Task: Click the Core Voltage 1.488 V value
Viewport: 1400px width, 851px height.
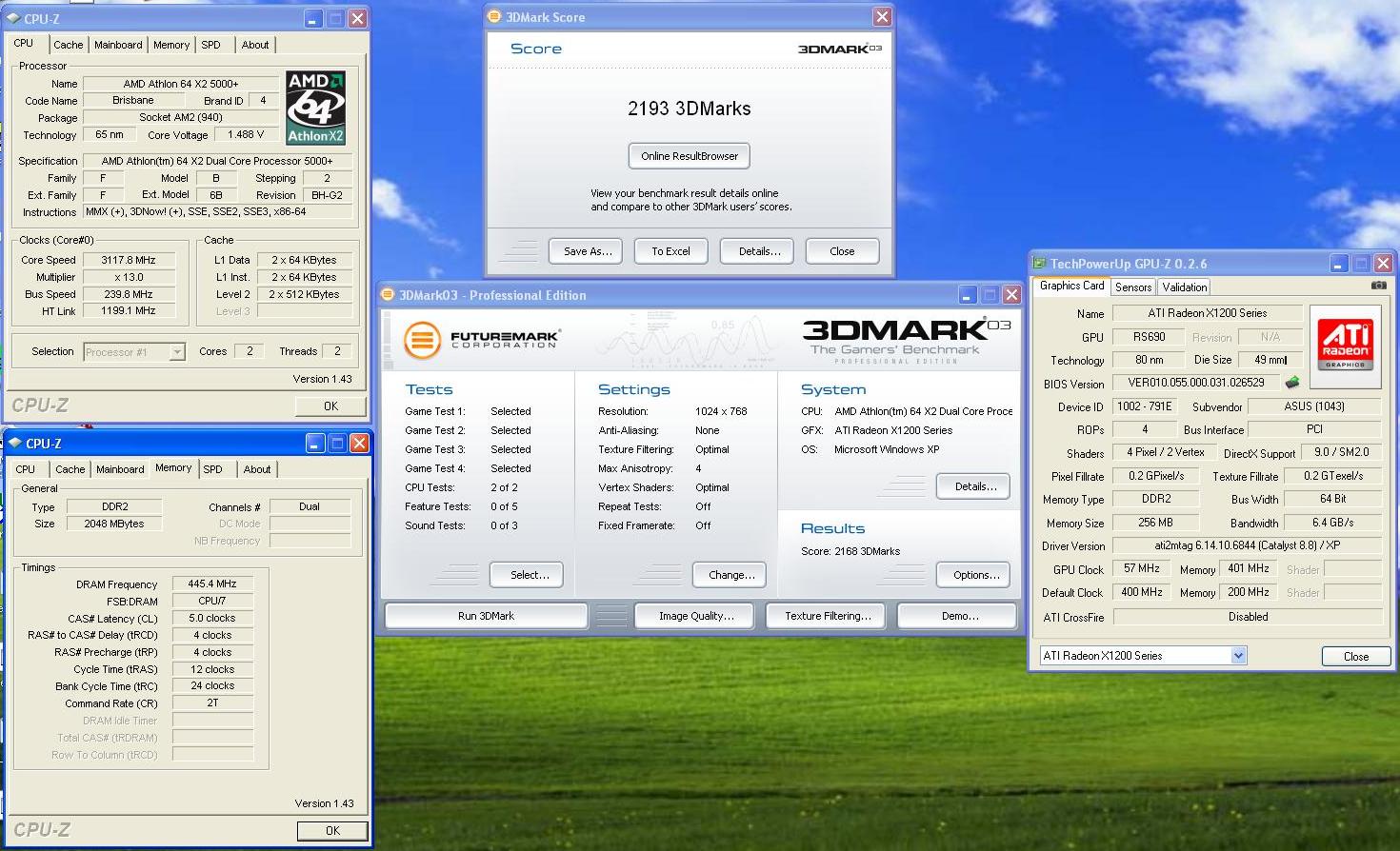Action: pos(247,135)
